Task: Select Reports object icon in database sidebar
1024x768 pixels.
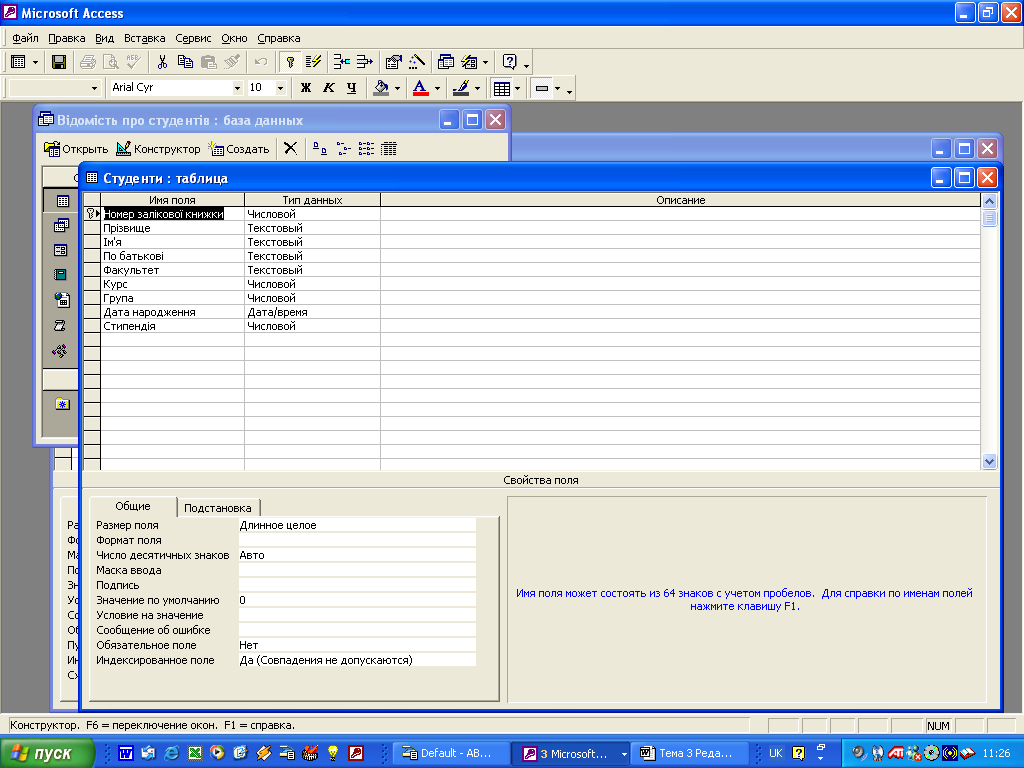Action: point(61,275)
